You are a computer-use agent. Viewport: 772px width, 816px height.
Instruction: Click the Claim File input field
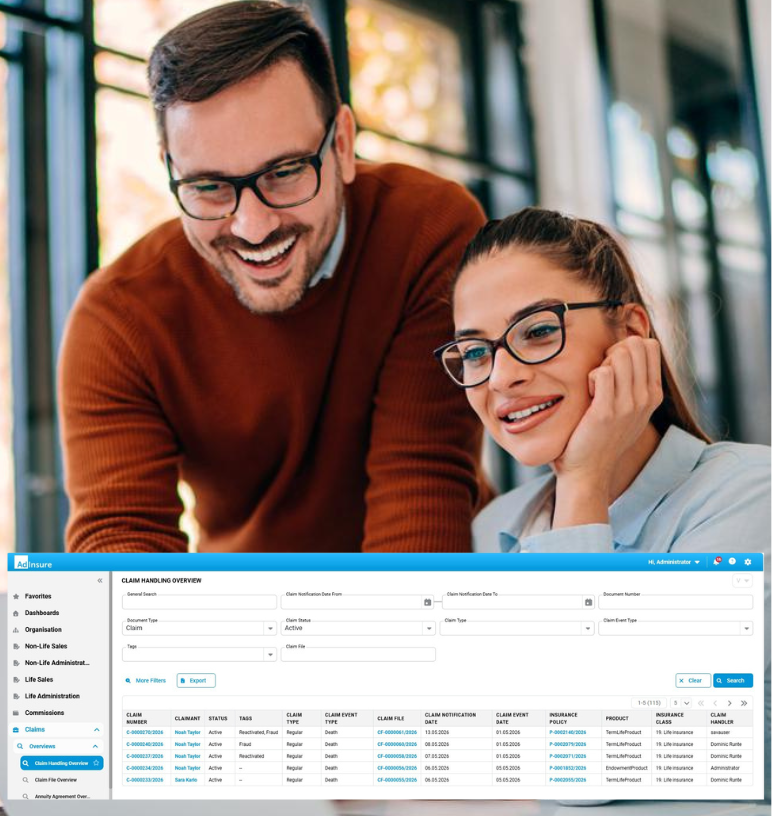[x=358, y=655]
